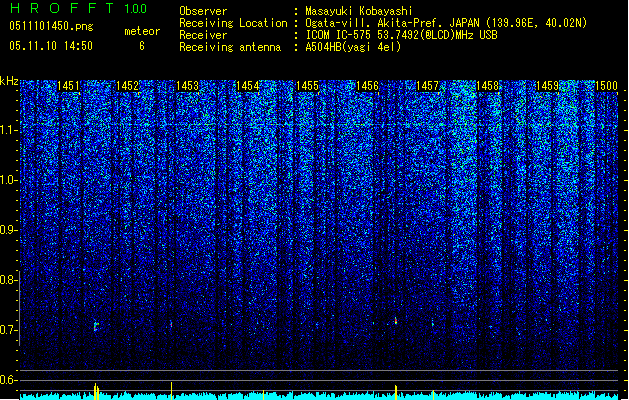Click the faint echo just after 1457
The height and width of the screenshot is (400, 629).
[x=433, y=323]
